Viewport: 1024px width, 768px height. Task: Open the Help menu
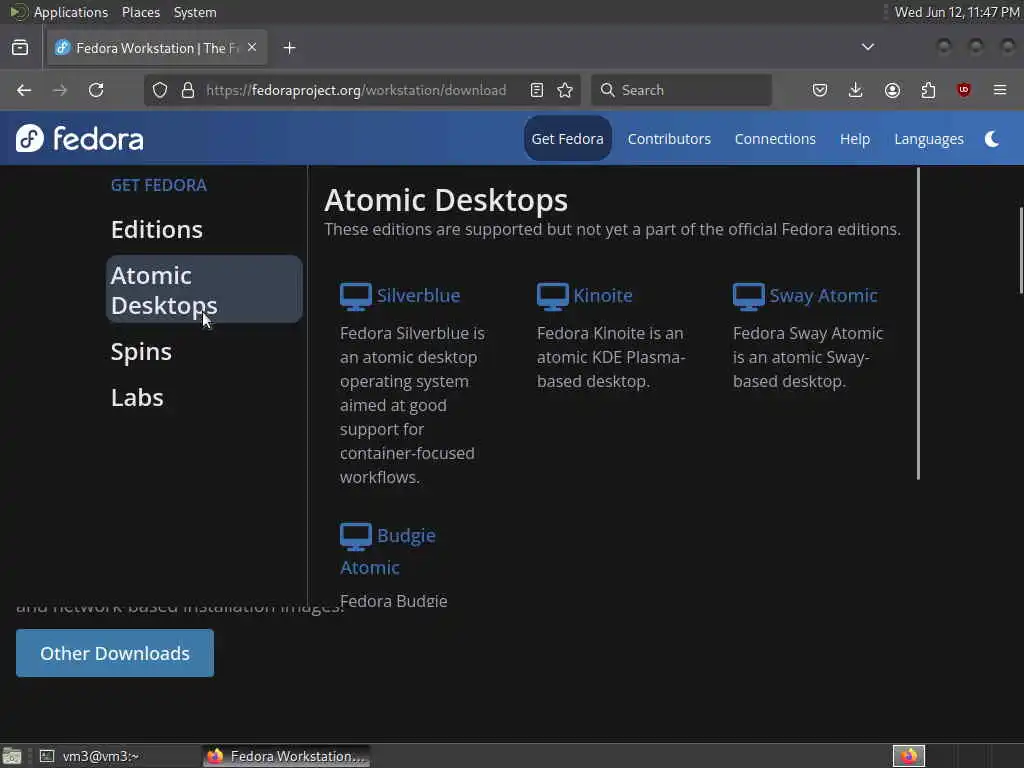click(x=855, y=138)
